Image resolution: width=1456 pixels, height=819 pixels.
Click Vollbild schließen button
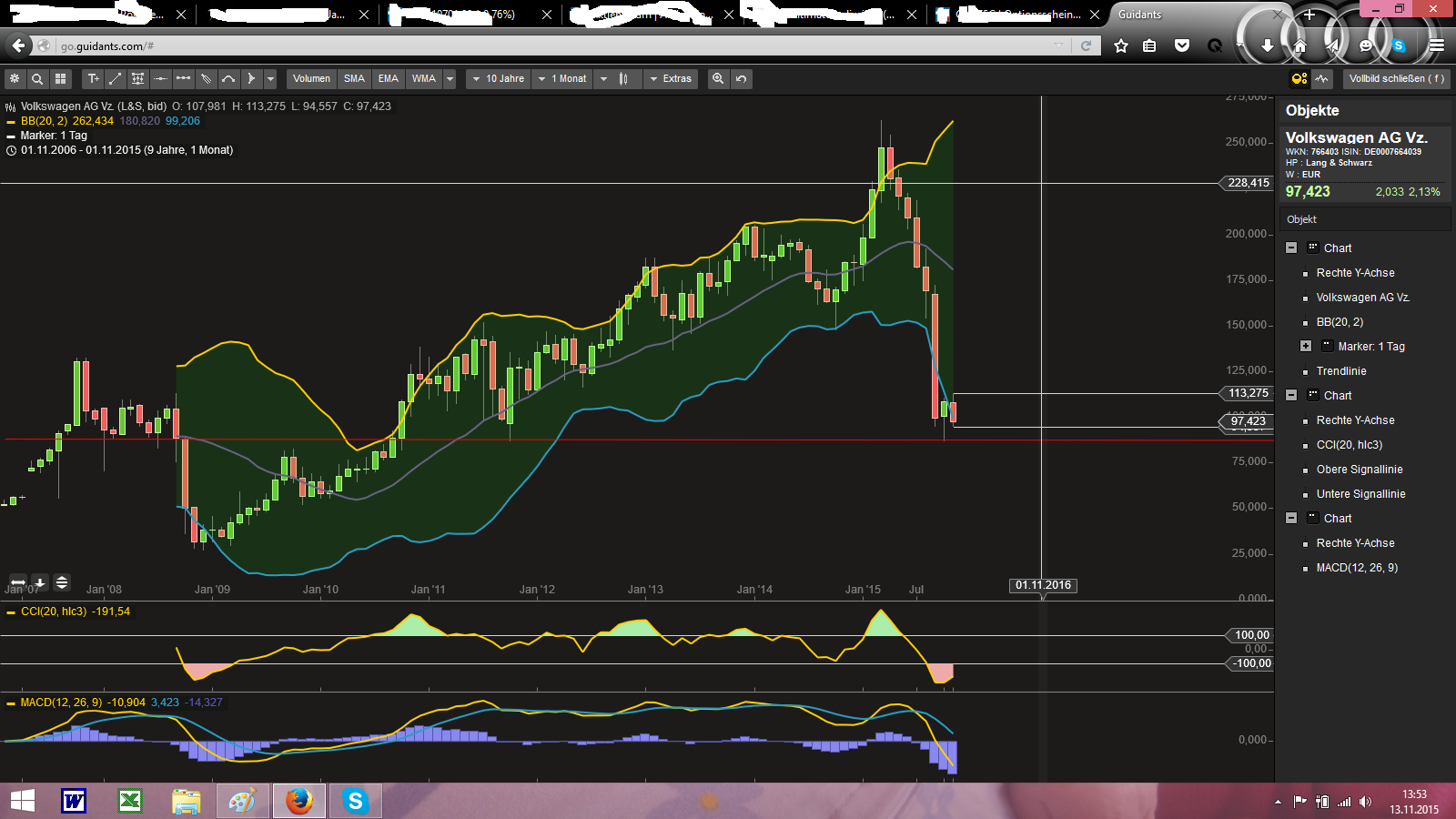pyautogui.click(x=1396, y=79)
